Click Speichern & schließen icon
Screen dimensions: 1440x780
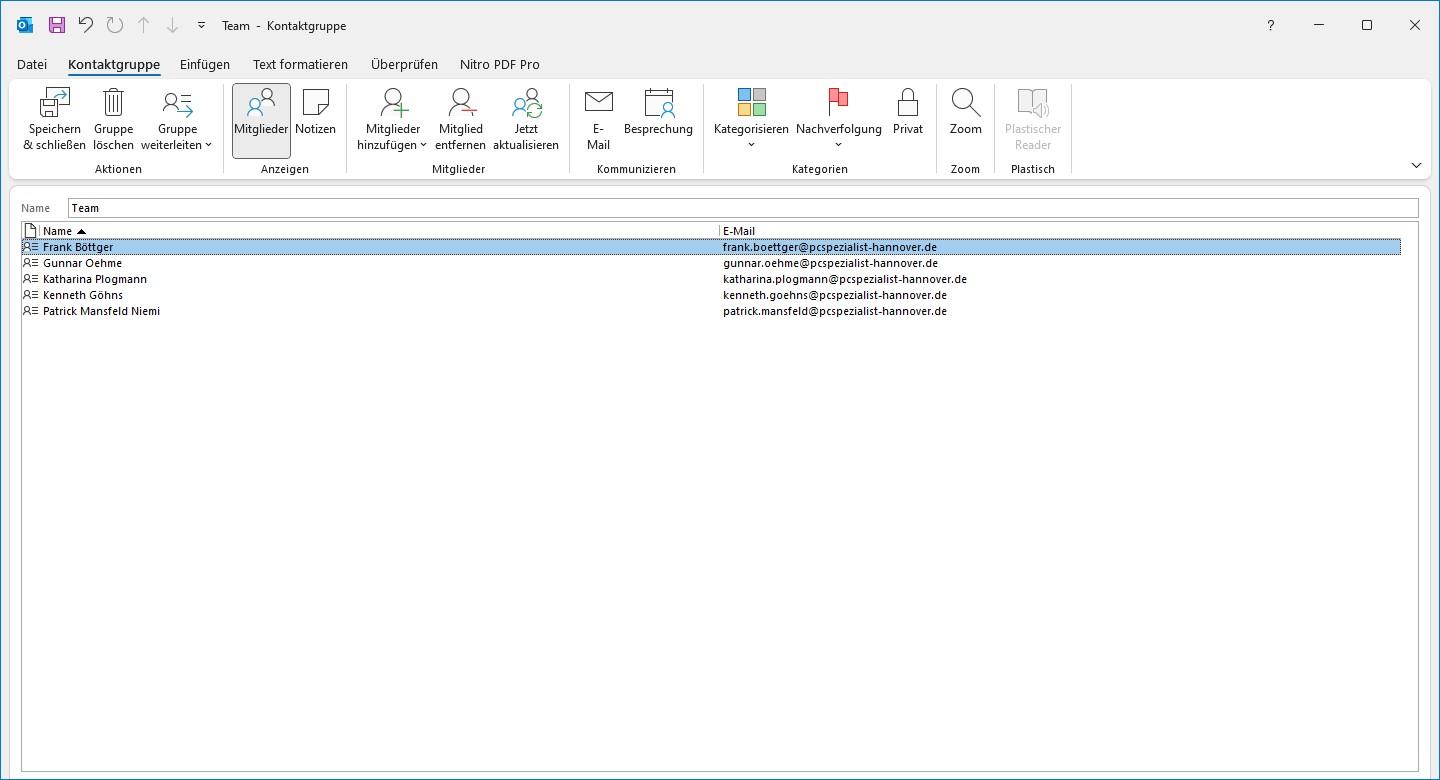click(54, 119)
